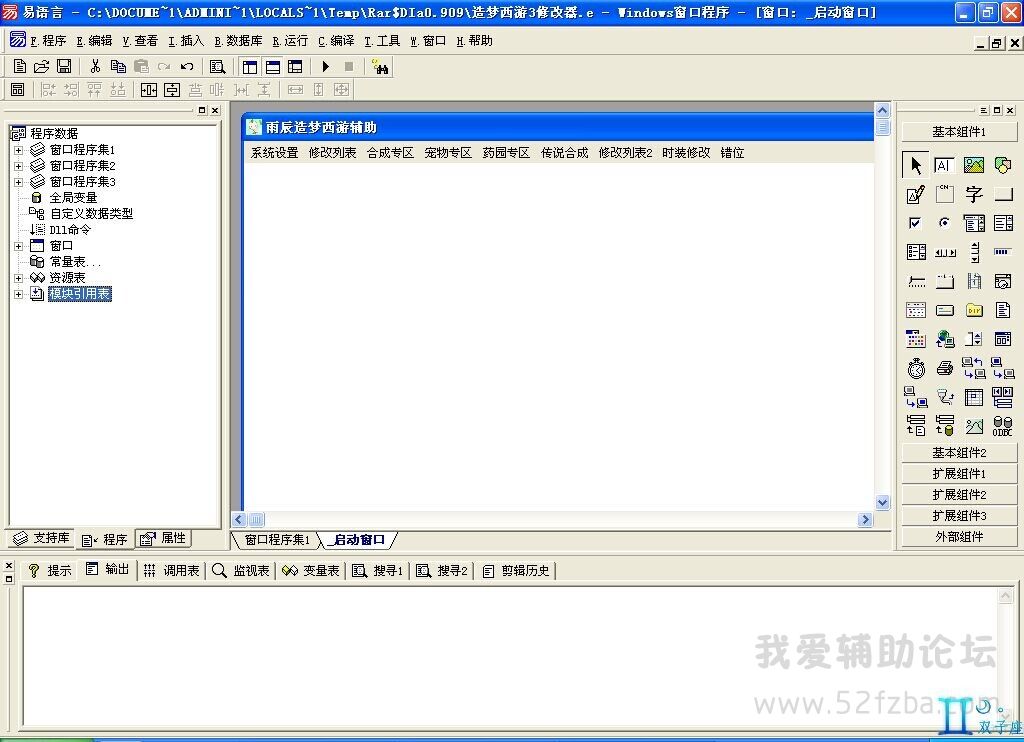Image resolution: width=1024 pixels, height=742 pixels.
Task: Select the pointer arrow tool in the component palette
Action: [916, 165]
